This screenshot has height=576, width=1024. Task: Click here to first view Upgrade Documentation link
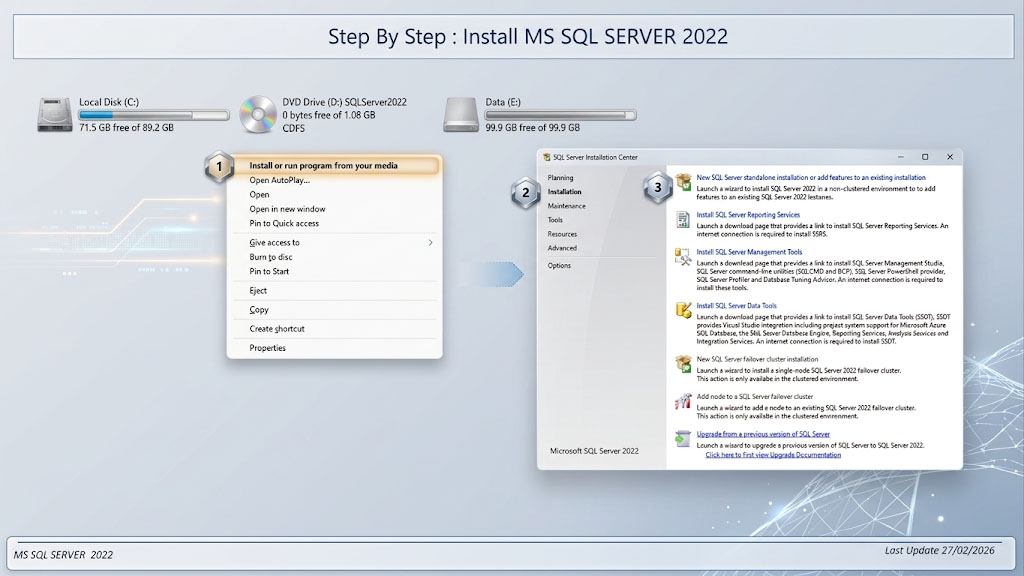point(773,455)
